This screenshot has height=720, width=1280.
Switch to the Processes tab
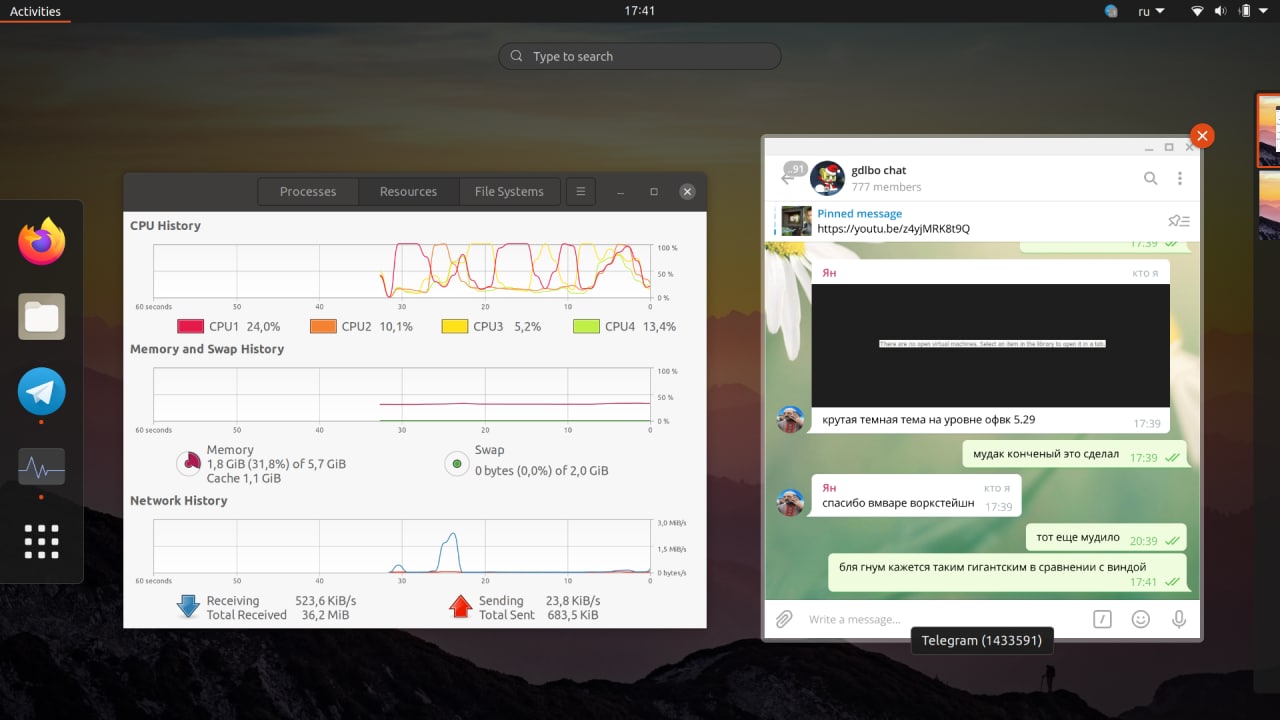coord(308,191)
